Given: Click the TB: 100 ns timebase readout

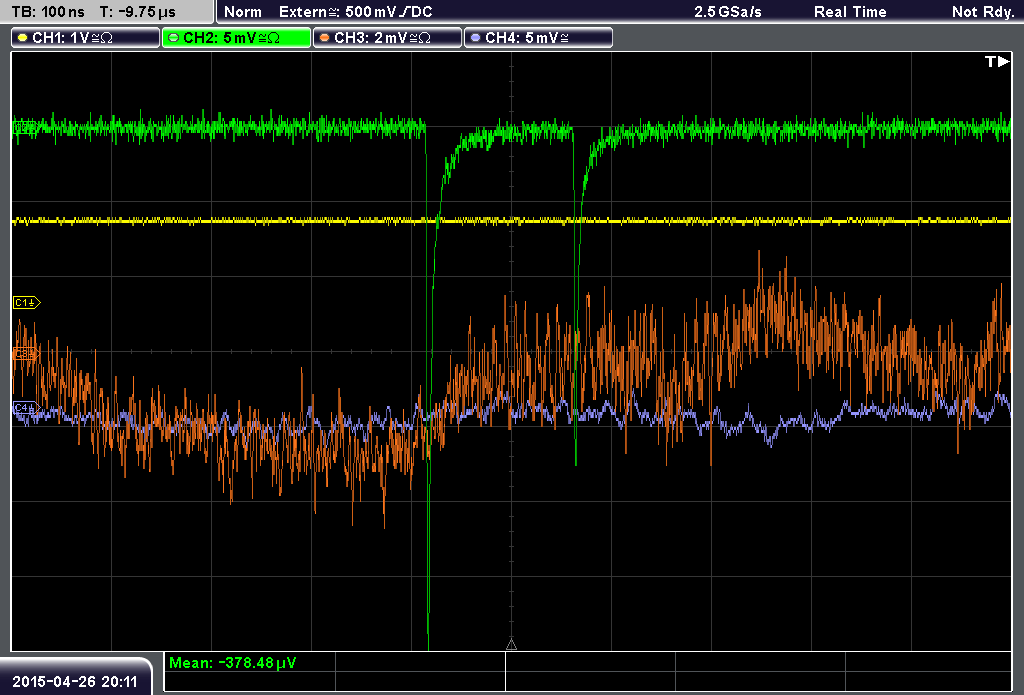Looking at the screenshot, I should pos(48,12).
